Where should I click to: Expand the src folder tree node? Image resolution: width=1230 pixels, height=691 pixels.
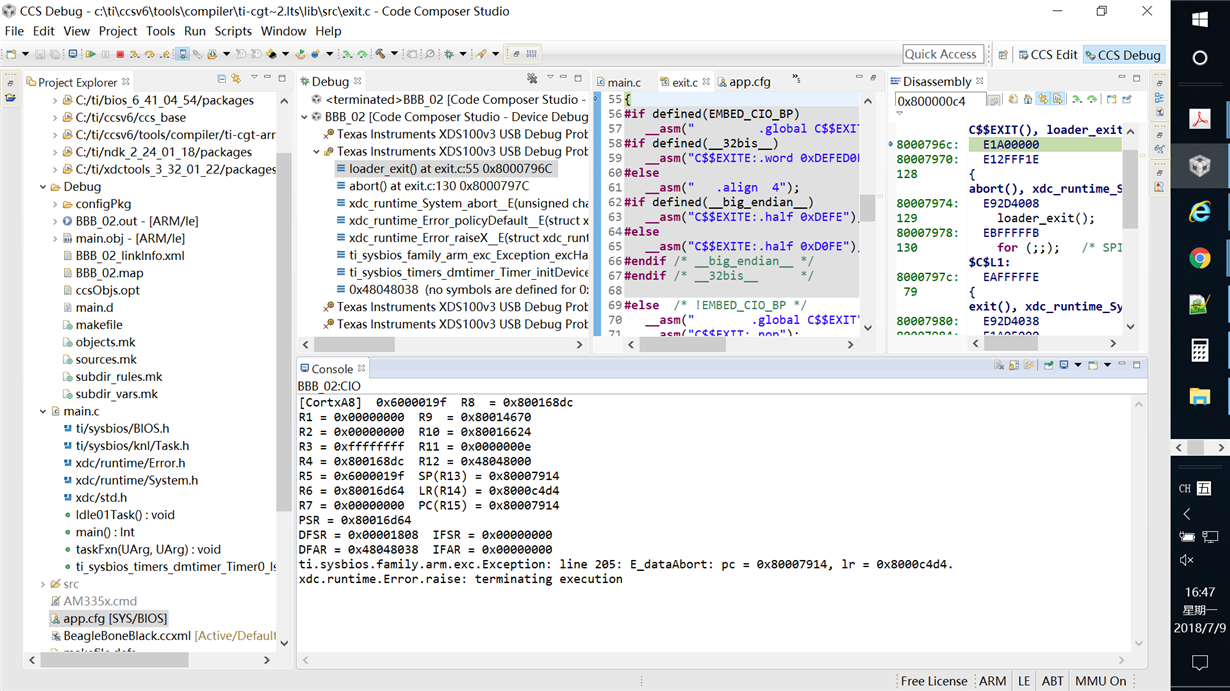[43, 584]
